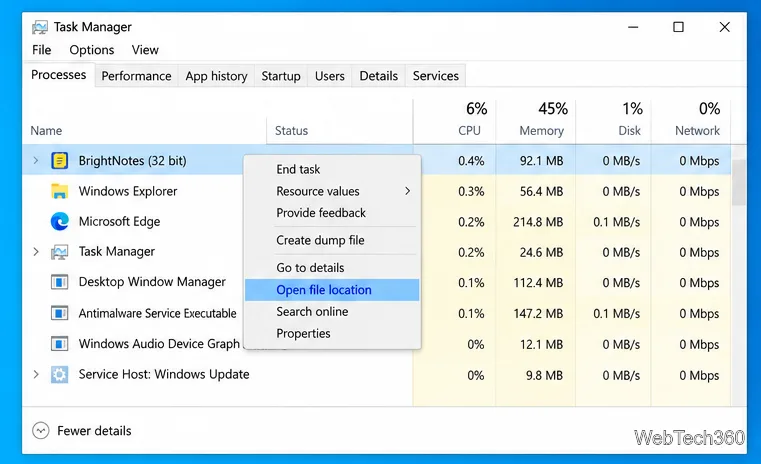Select the Windows Explorer process name
Image resolution: width=761 pixels, height=464 pixels.
[x=128, y=191]
